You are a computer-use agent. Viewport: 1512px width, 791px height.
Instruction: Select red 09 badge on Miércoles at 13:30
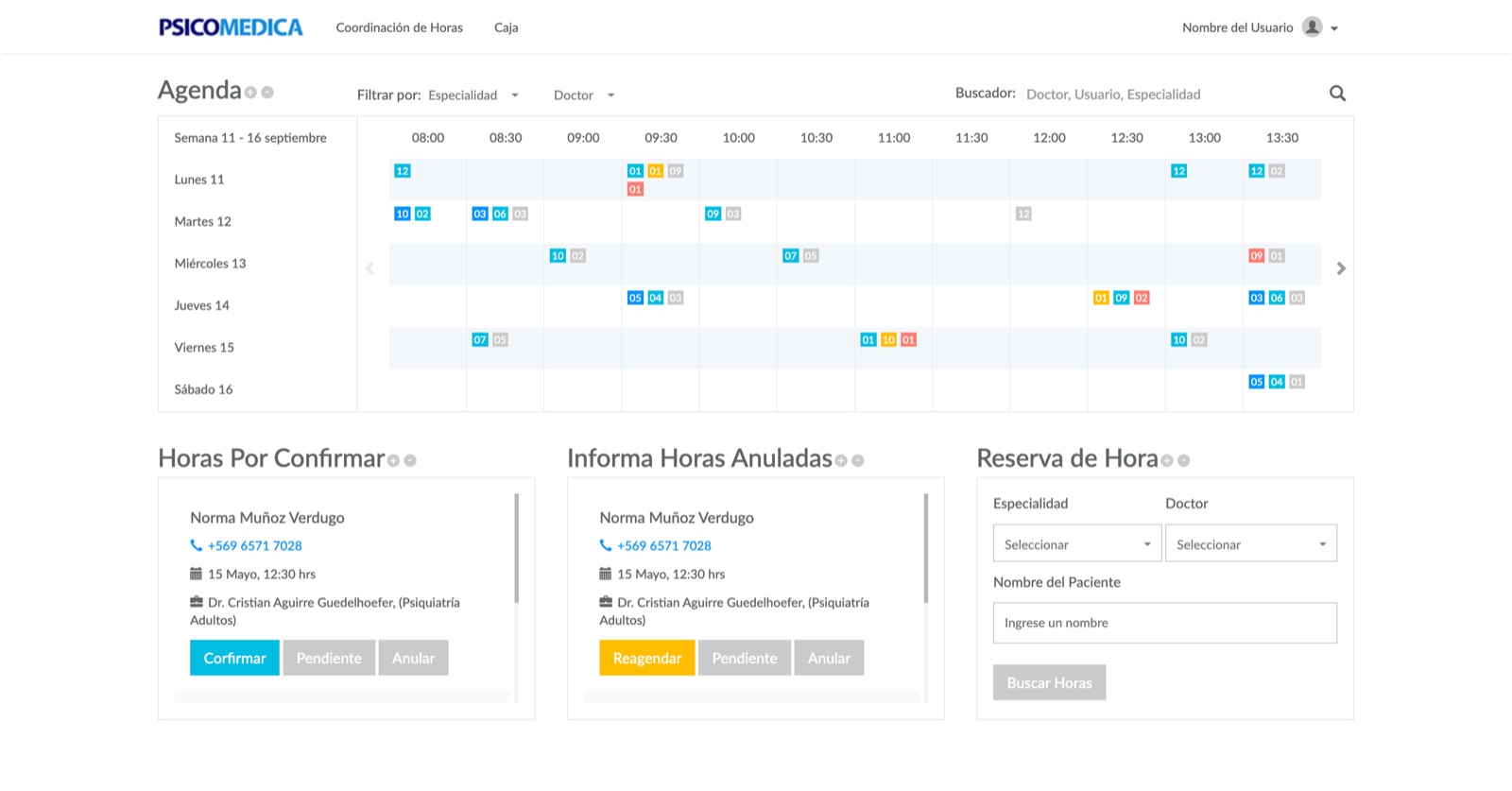pos(1257,256)
